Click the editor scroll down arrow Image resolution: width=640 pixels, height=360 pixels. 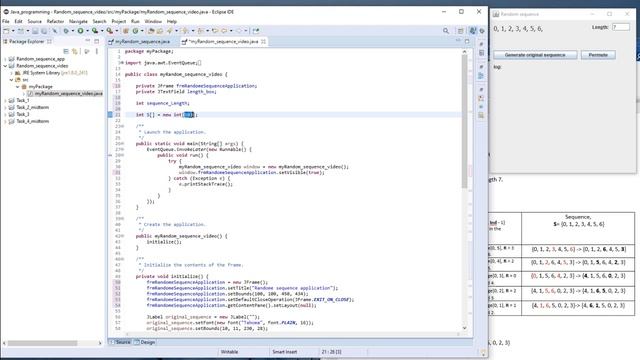(x=464, y=328)
